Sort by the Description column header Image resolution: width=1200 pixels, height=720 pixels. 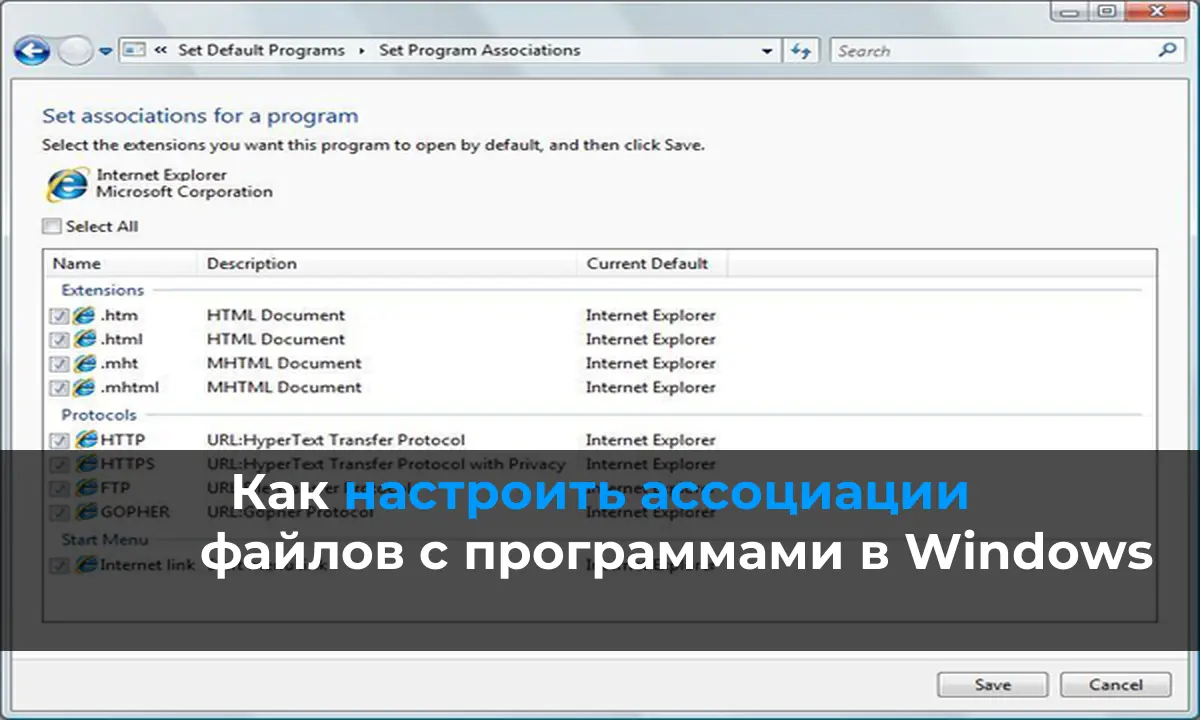pos(386,264)
